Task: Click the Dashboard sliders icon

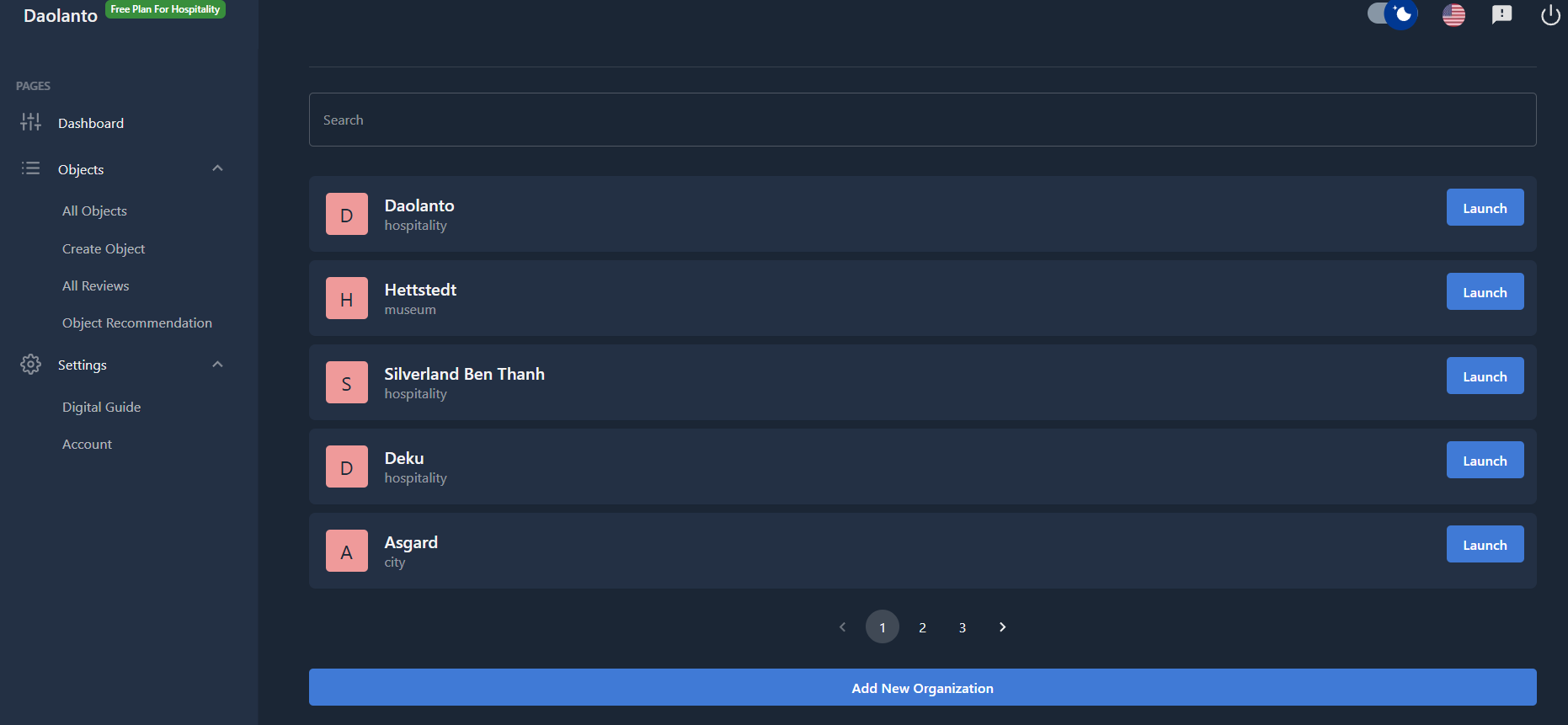Action: click(x=31, y=123)
